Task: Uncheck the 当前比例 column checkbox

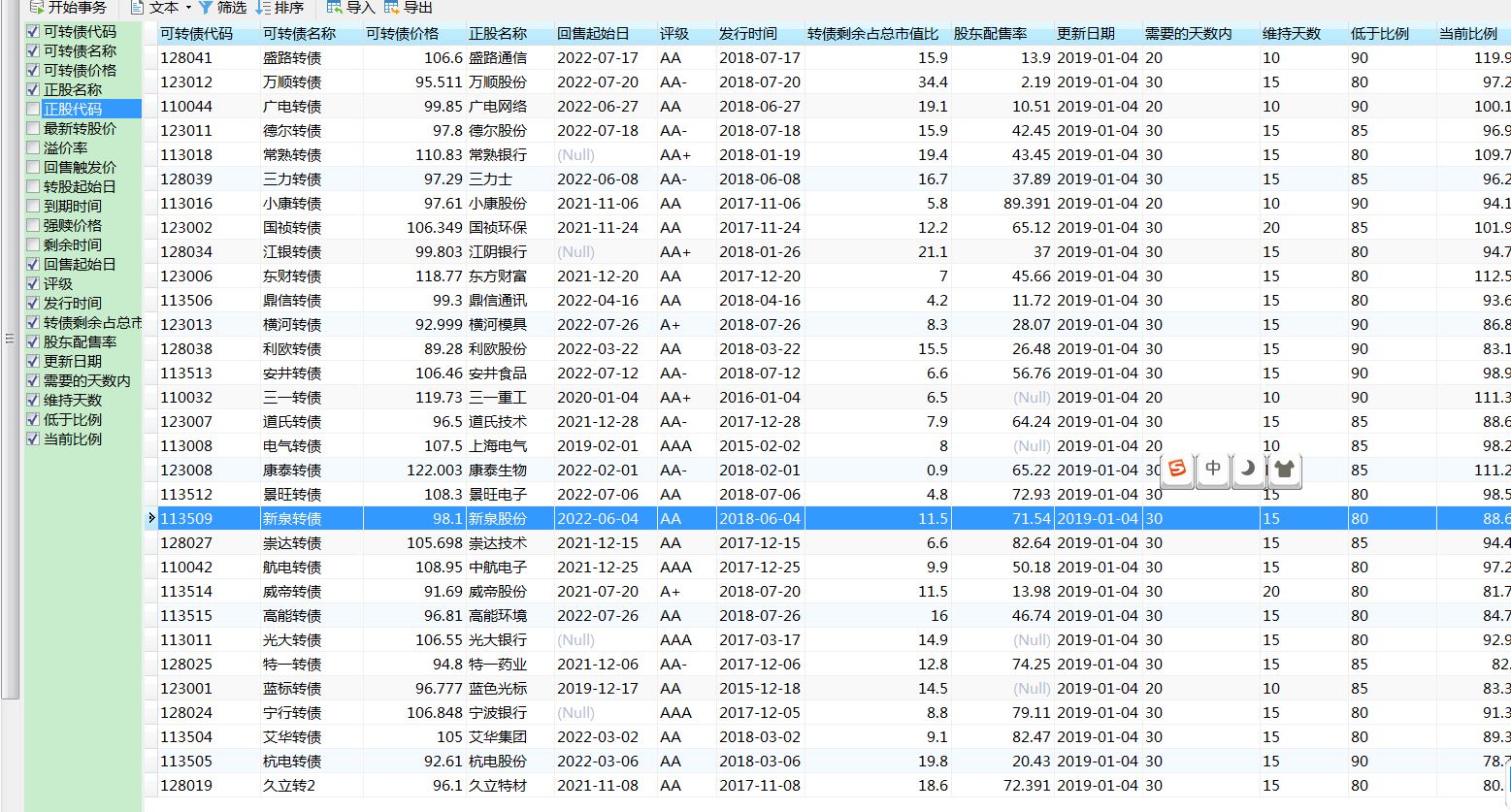Action: coord(34,438)
